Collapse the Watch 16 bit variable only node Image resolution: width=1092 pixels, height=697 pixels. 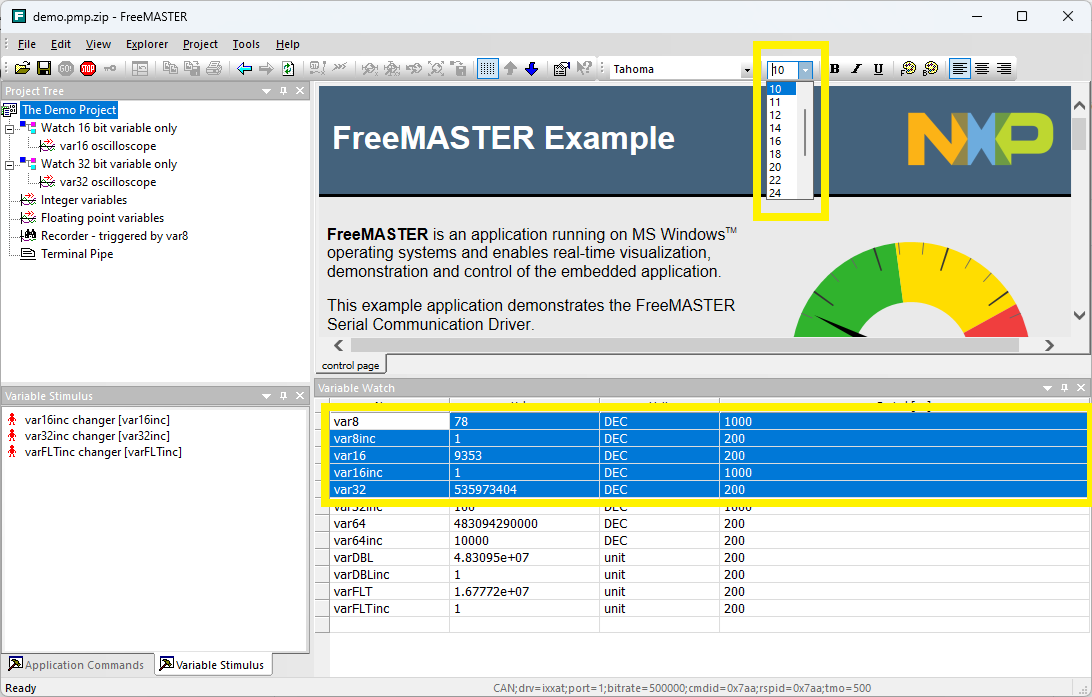click(x=8, y=128)
